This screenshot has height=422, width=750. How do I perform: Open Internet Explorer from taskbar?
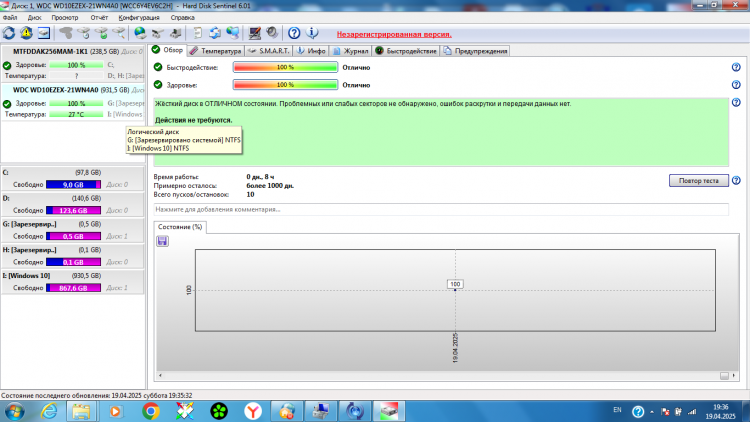pyautogui.click(x=49, y=411)
